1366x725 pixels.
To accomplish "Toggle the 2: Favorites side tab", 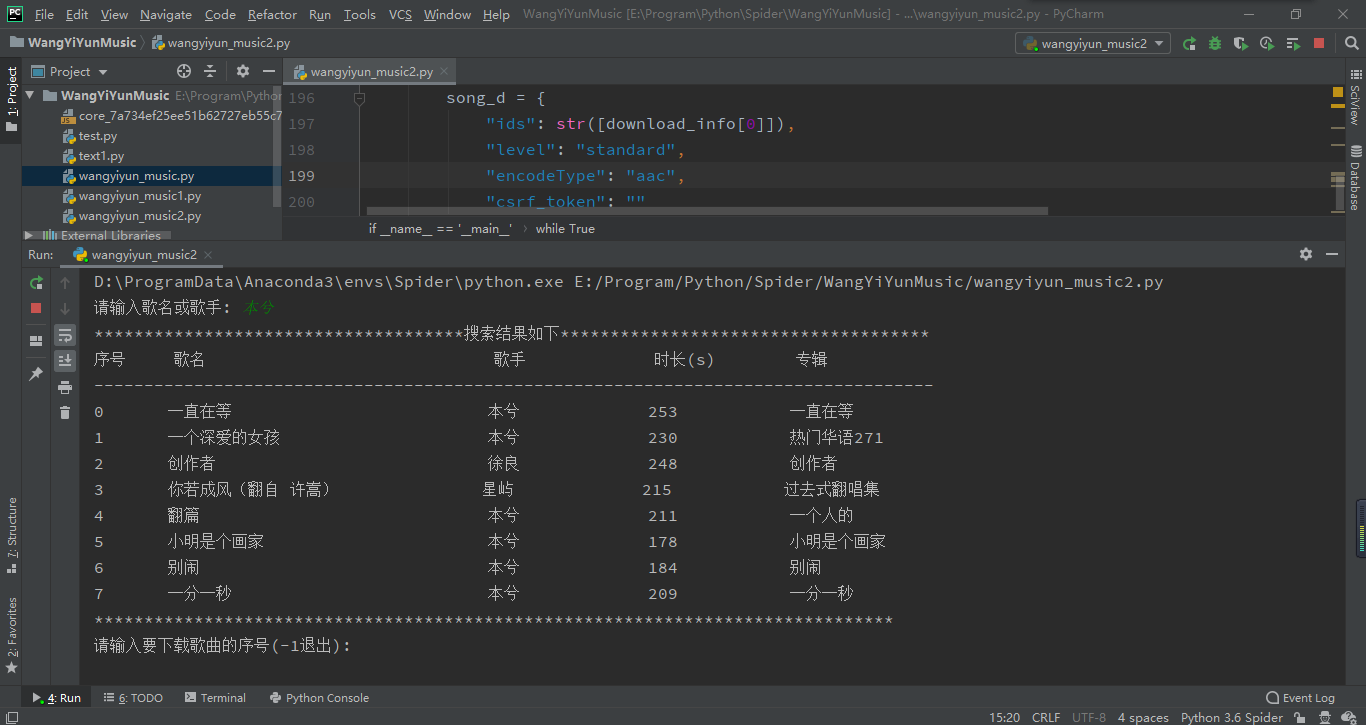I will pyautogui.click(x=11, y=635).
